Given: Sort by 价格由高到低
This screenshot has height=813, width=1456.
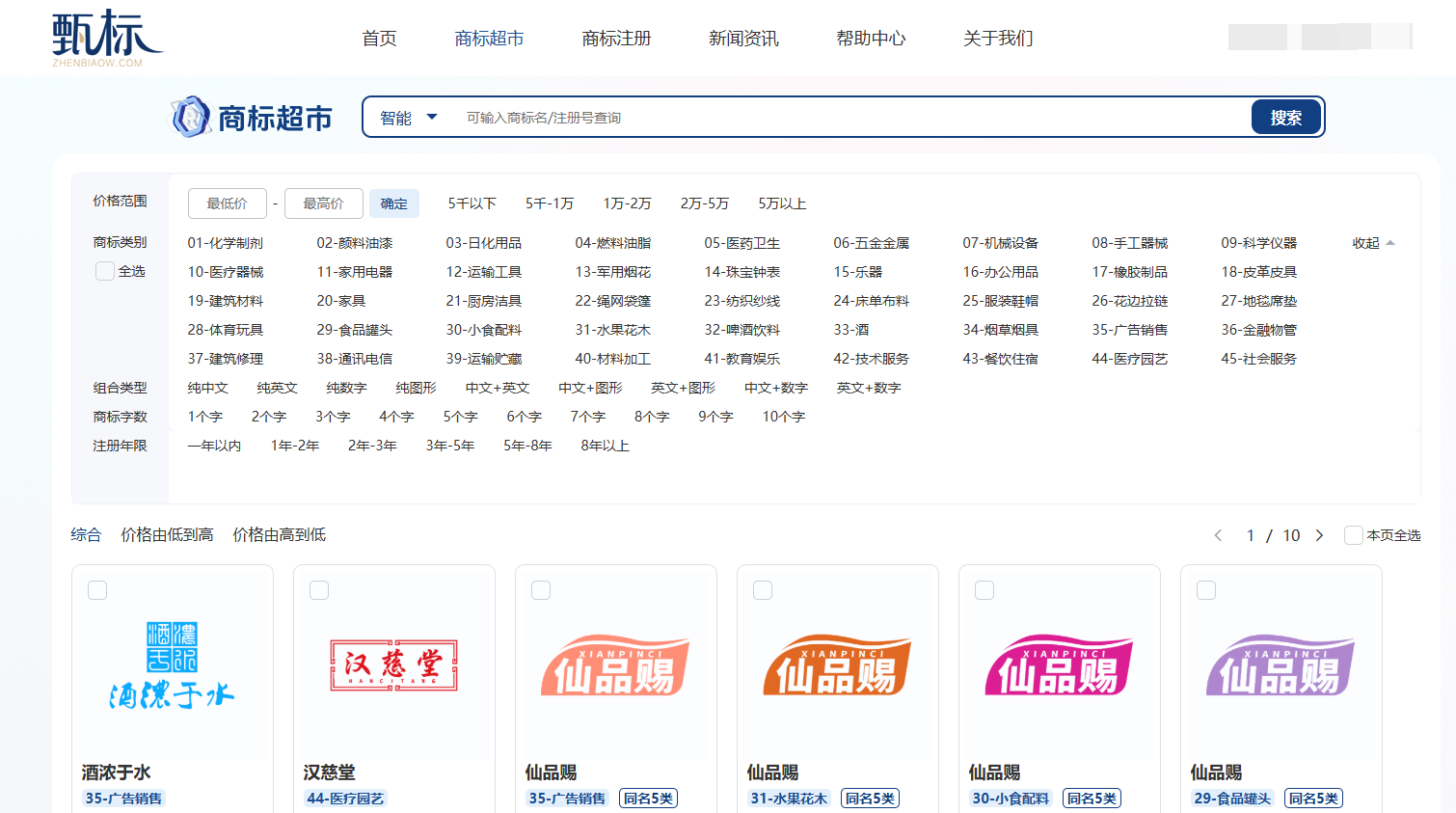Looking at the screenshot, I should 279,534.
